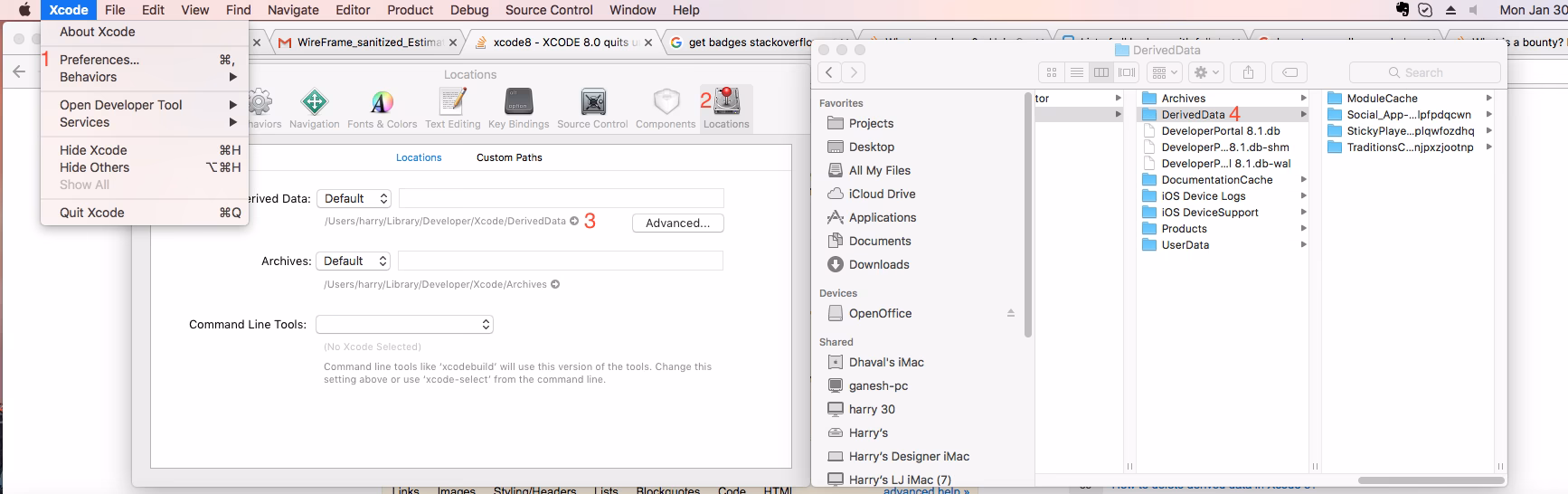Open the Source Control preferences pane
The image size is (1568, 494).
[592, 109]
